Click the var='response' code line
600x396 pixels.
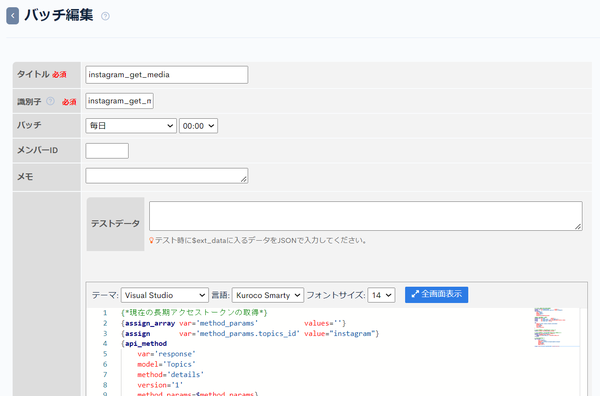166,354
